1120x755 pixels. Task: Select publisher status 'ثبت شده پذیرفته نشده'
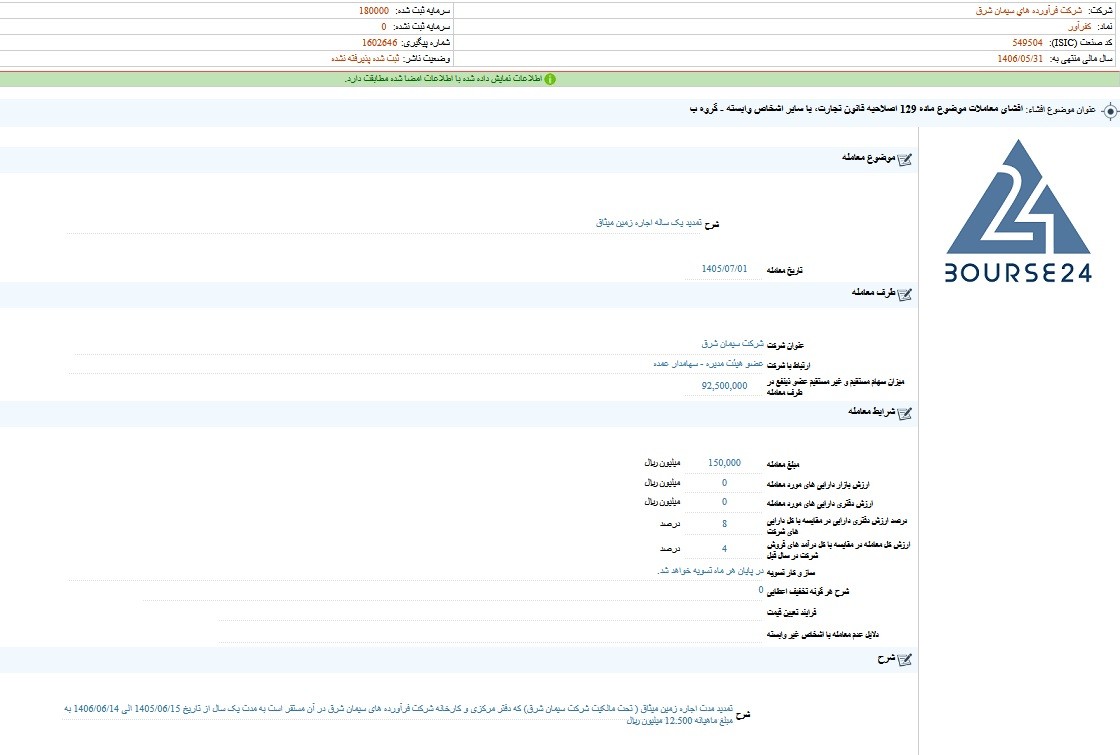click(365, 59)
